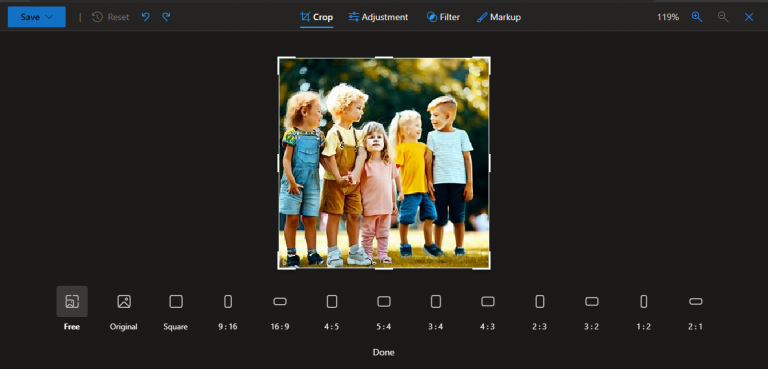This screenshot has width=768, height=369.
Task: Close the photo editor
Action: tap(748, 17)
